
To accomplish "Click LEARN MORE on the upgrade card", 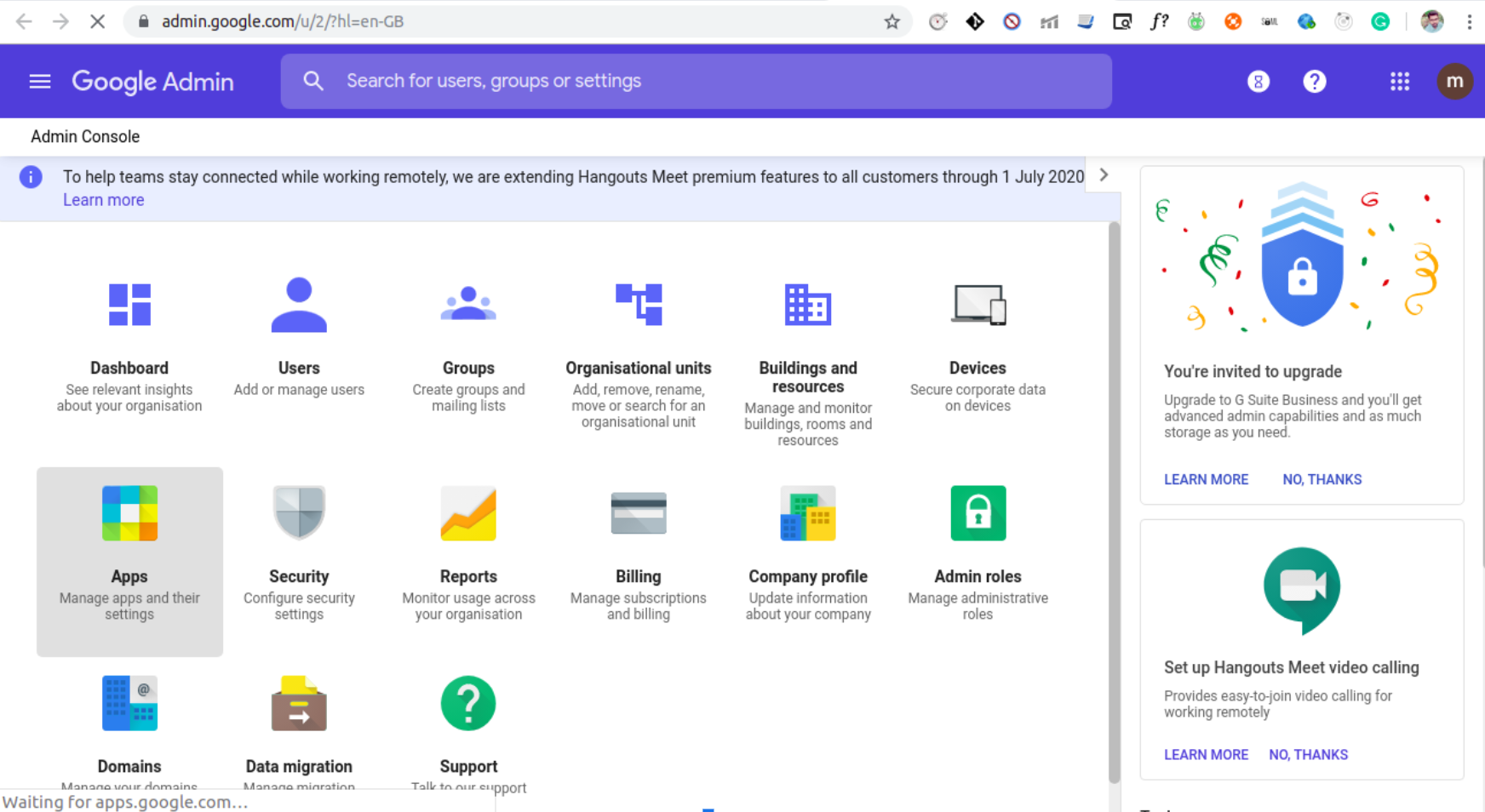I will point(1207,479).
